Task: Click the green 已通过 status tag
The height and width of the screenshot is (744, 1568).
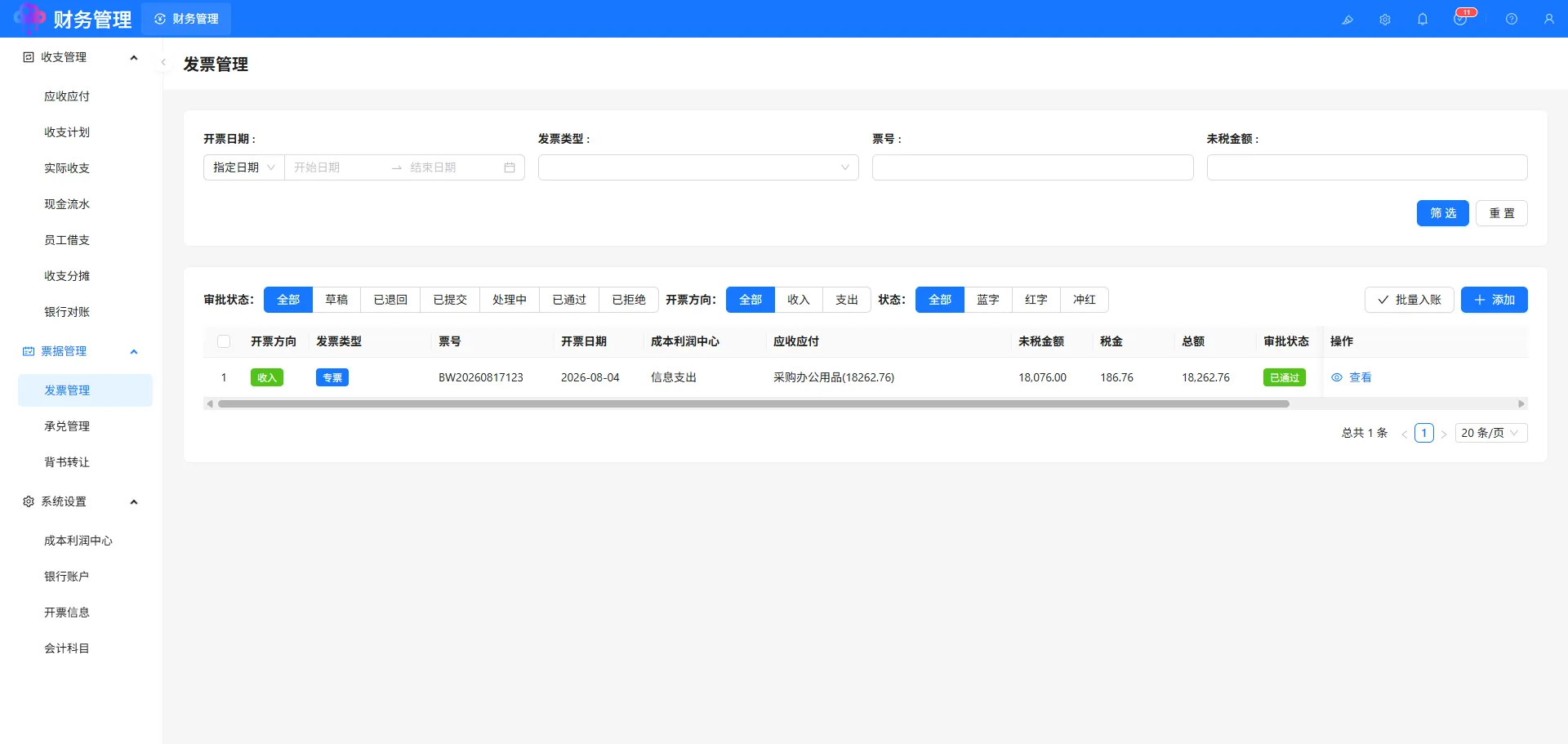Action: point(1285,377)
